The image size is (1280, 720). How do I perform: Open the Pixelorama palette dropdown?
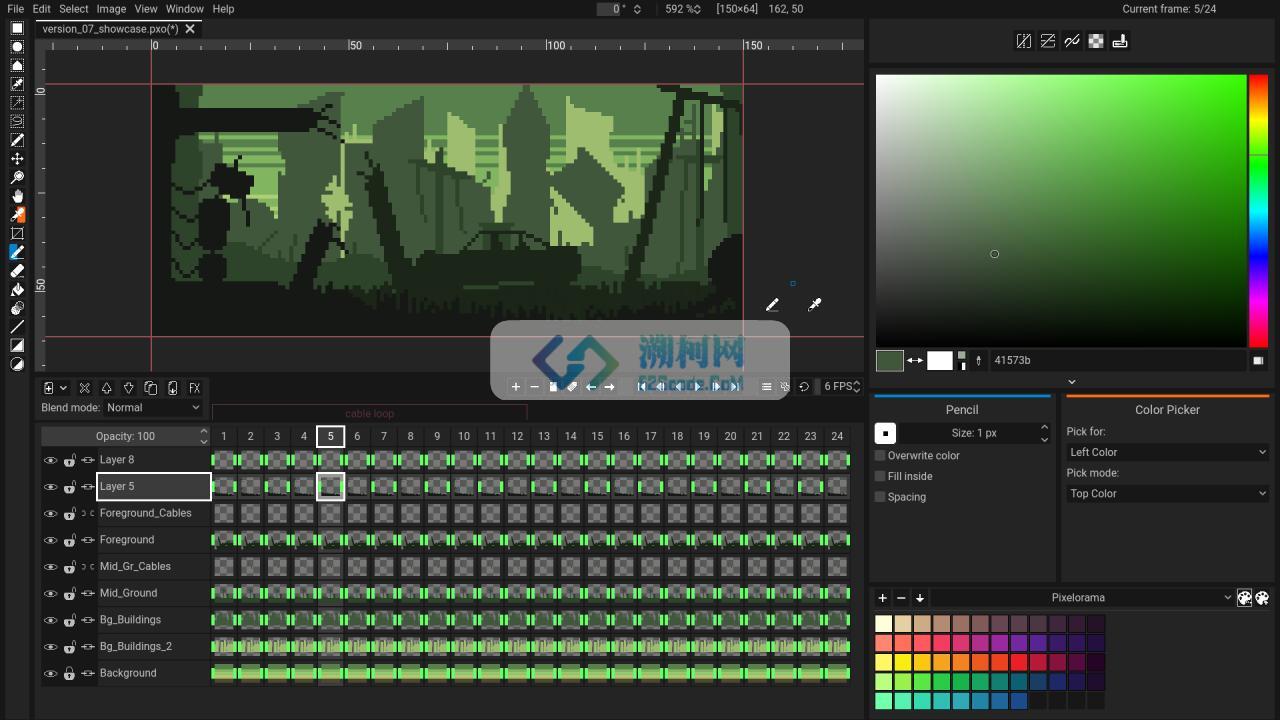click(1083, 598)
